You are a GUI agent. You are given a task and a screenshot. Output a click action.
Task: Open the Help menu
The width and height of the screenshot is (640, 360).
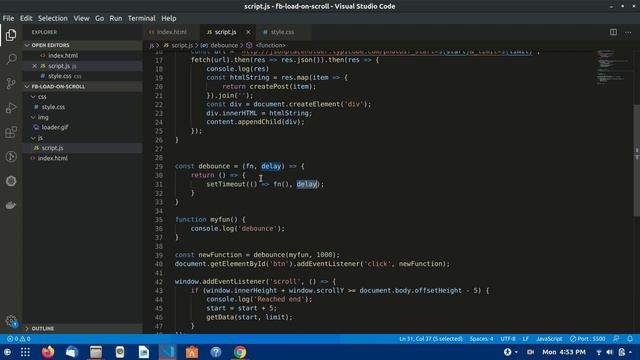tap(169, 18)
